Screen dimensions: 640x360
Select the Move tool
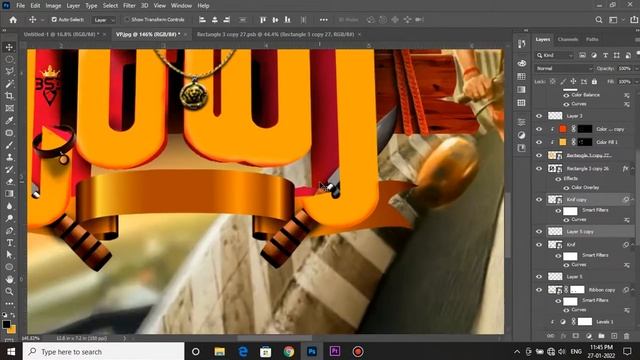[x=9, y=47]
